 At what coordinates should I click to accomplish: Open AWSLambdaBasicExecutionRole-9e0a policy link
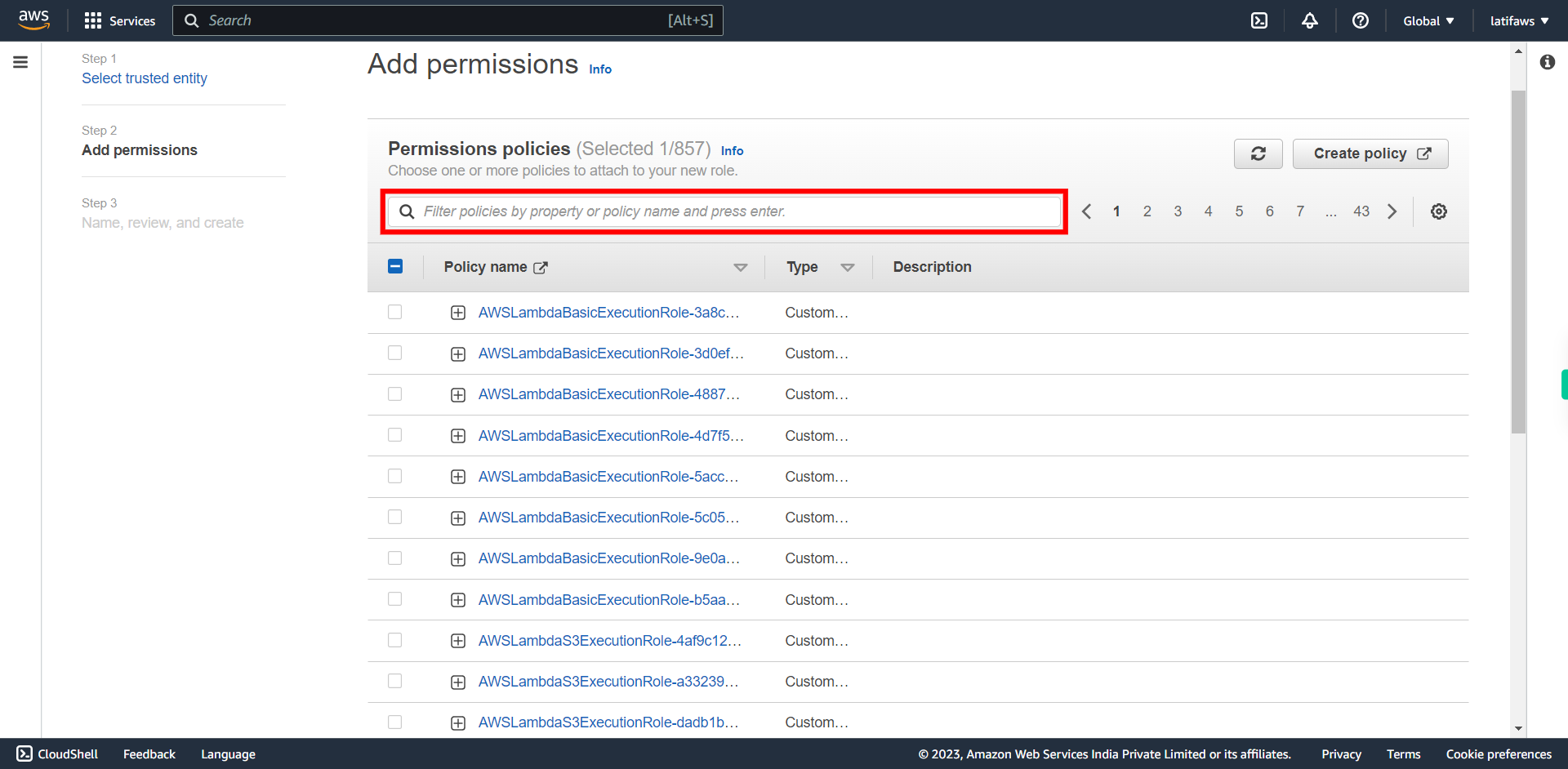(608, 558)
